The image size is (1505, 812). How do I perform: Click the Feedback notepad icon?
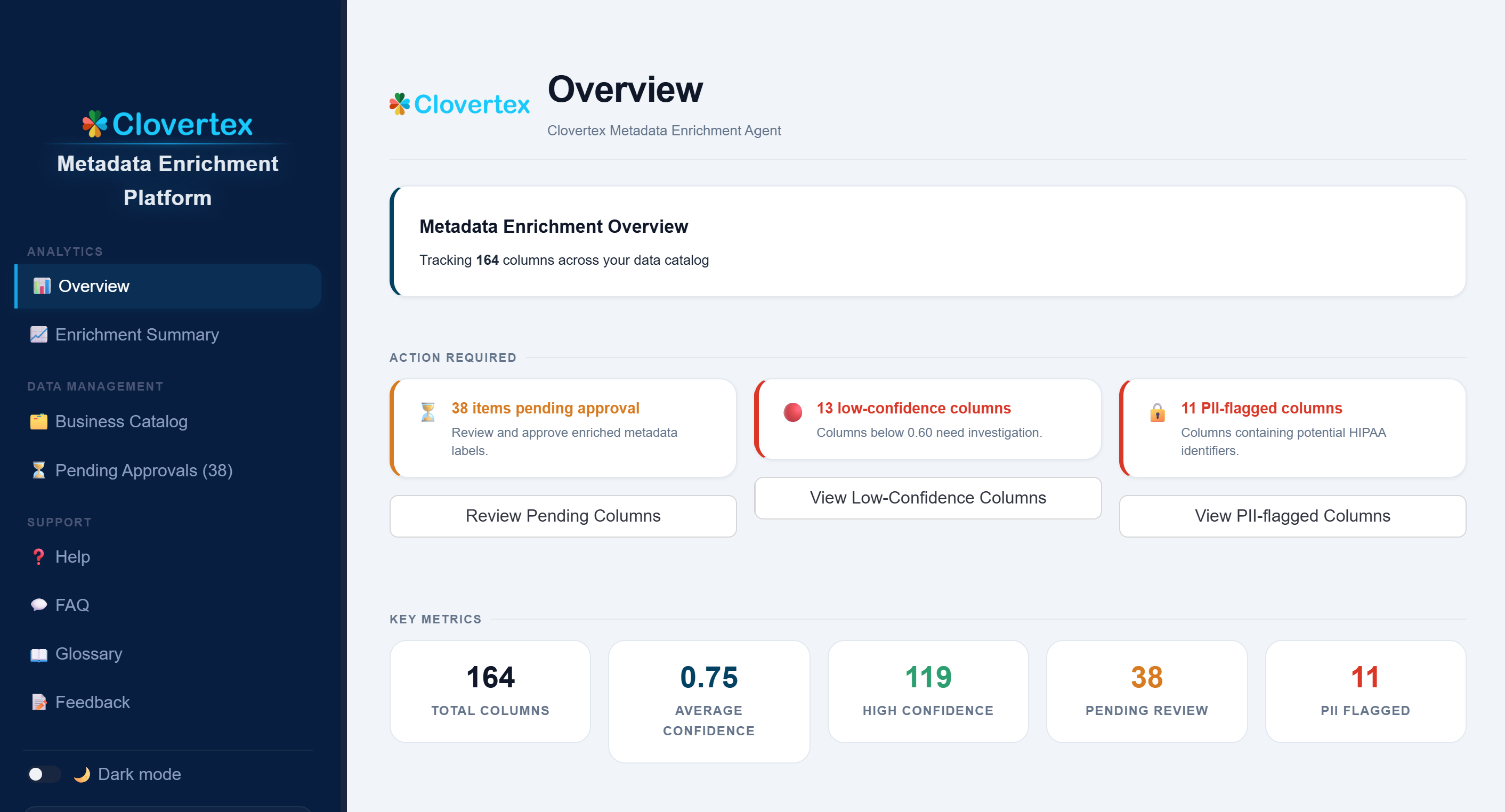pyautogui.click(x=38, y=702)
